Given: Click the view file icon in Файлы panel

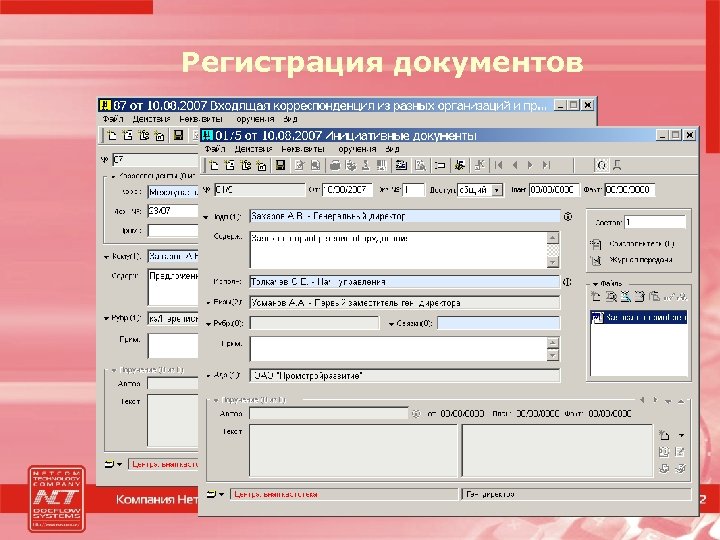Looking at the screenshot, I should (x=611, y=297).
